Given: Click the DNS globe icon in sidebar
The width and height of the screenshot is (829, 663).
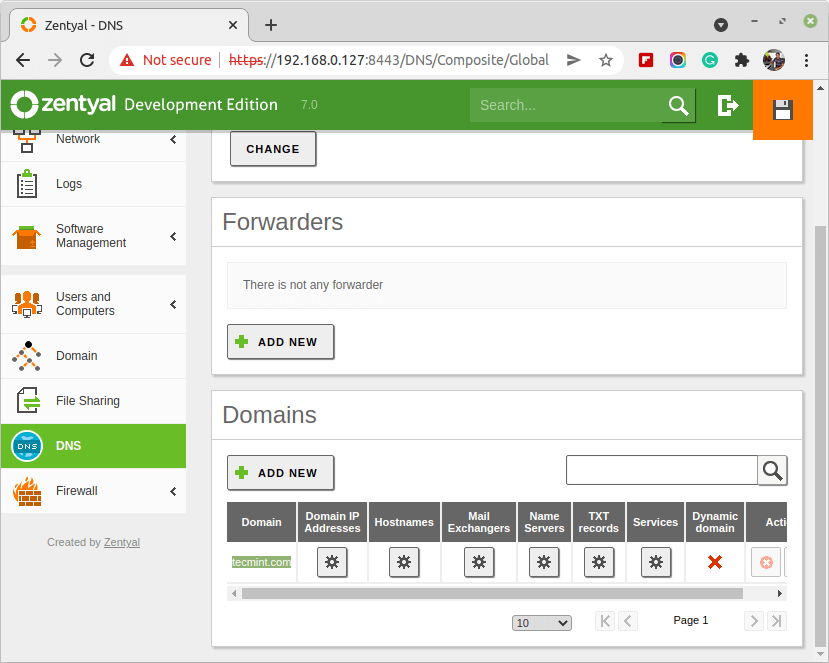Looking at the screenshot, I should pyautogui.click(x=27, y=446).
